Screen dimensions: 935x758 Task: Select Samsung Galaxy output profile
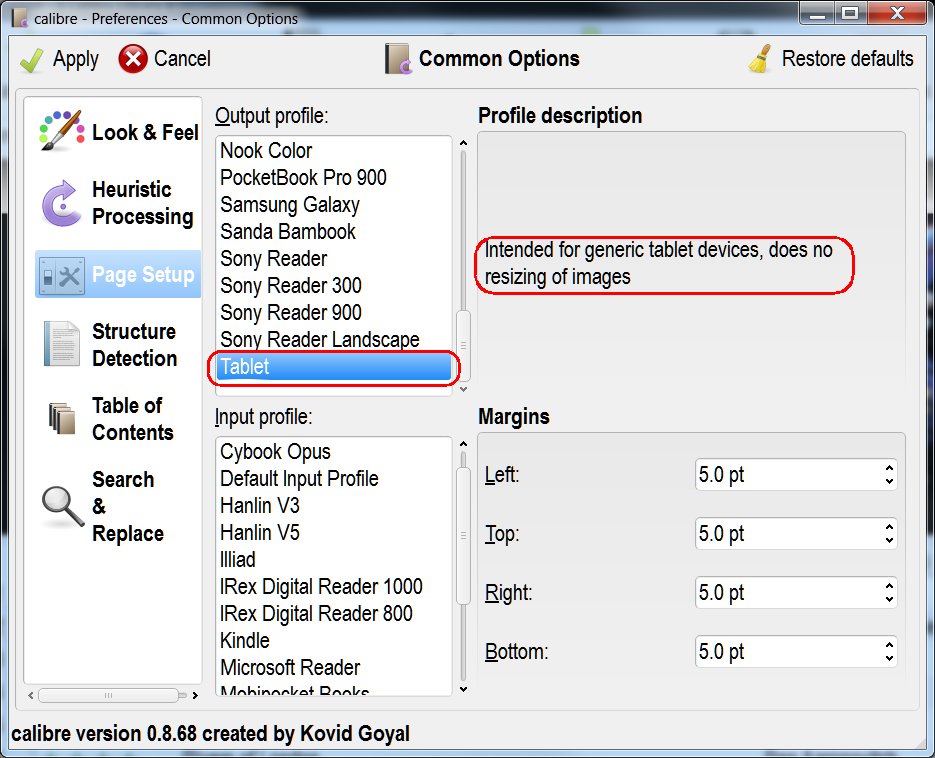click(x=334, y=205)
